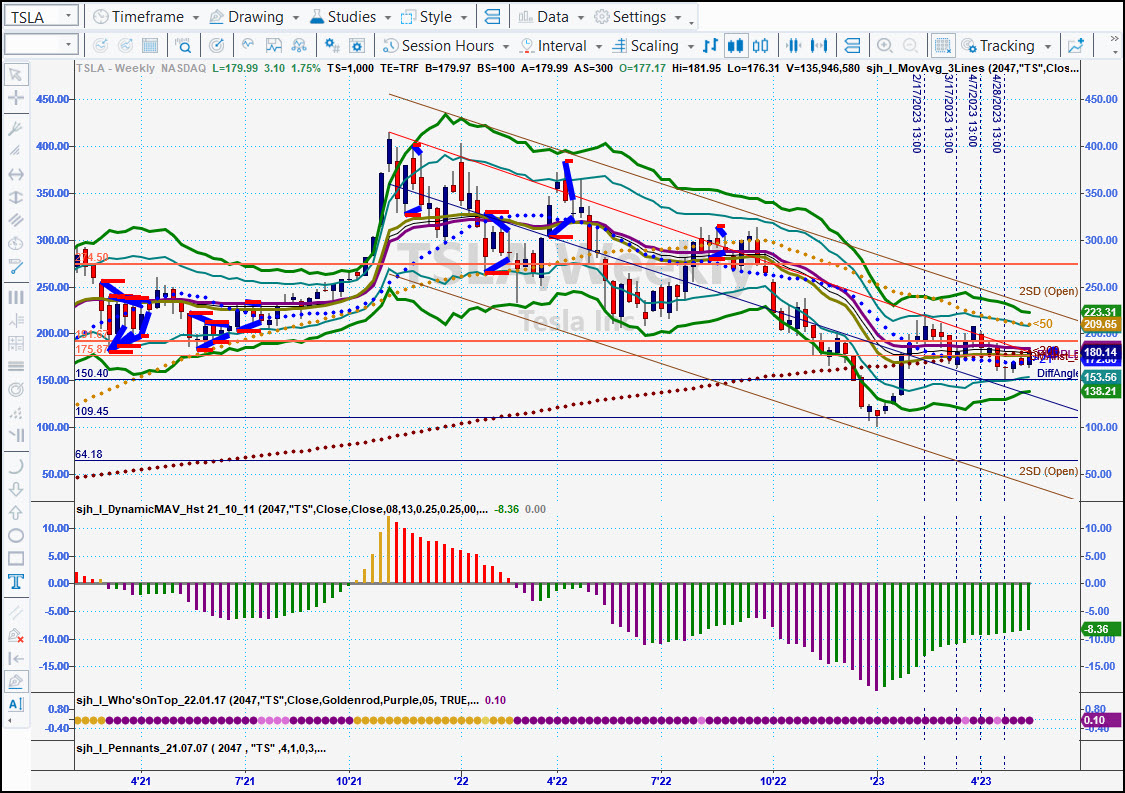This screenshot has width=1125, height=793.
Task: Toggle the grid selection icon
Action: click(942, 46)
